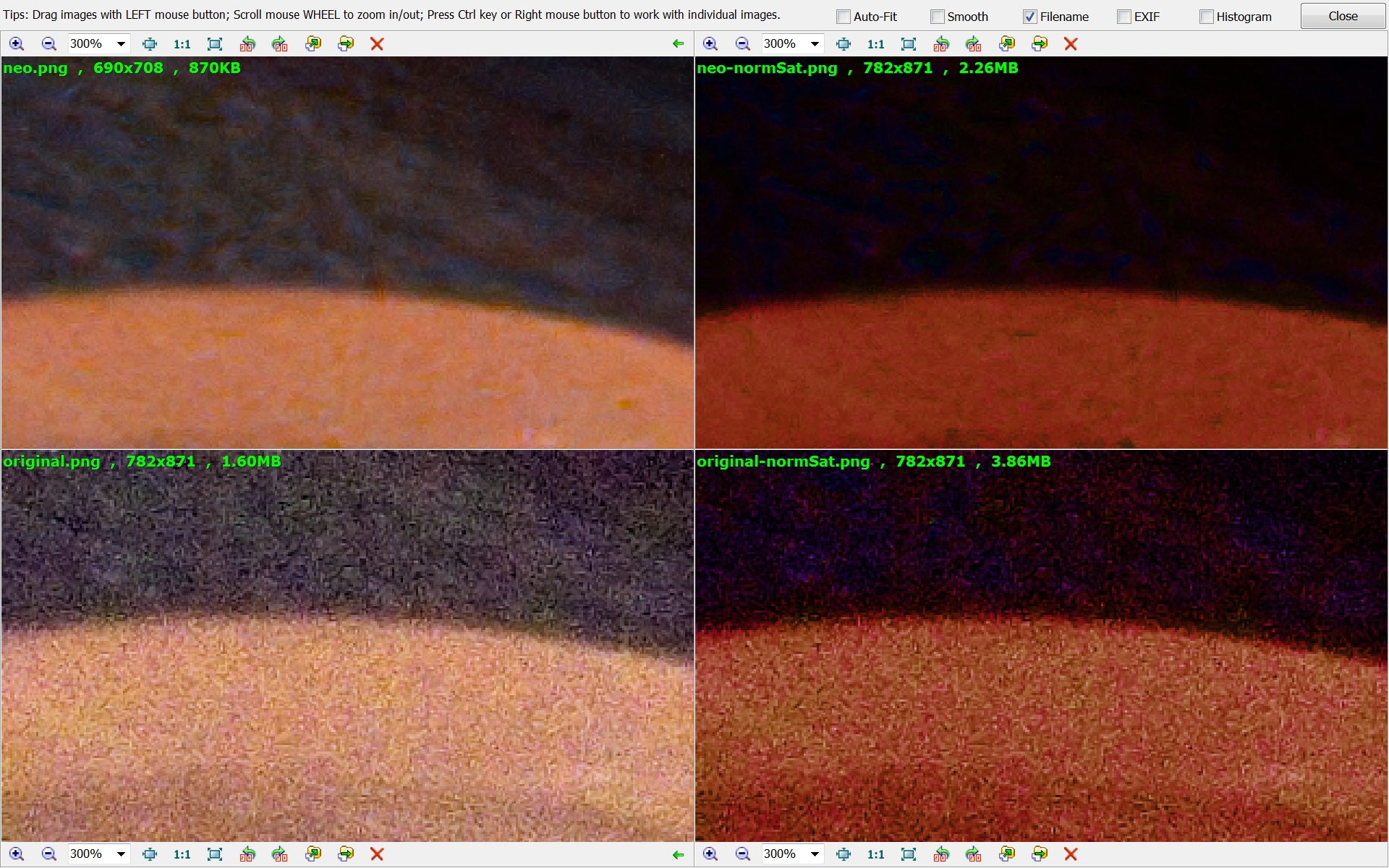The image size is (1389, 868).
Task: Enable the Smooth checkbox
Action: pos(938,17)
